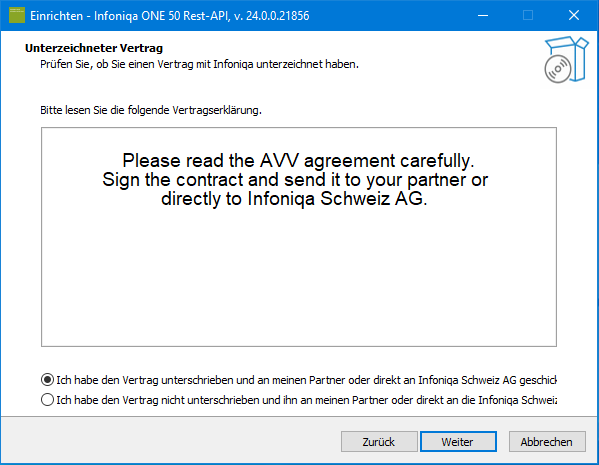Select radio button for contract signed and sent

pyautogui.click(x=47, y=380)
